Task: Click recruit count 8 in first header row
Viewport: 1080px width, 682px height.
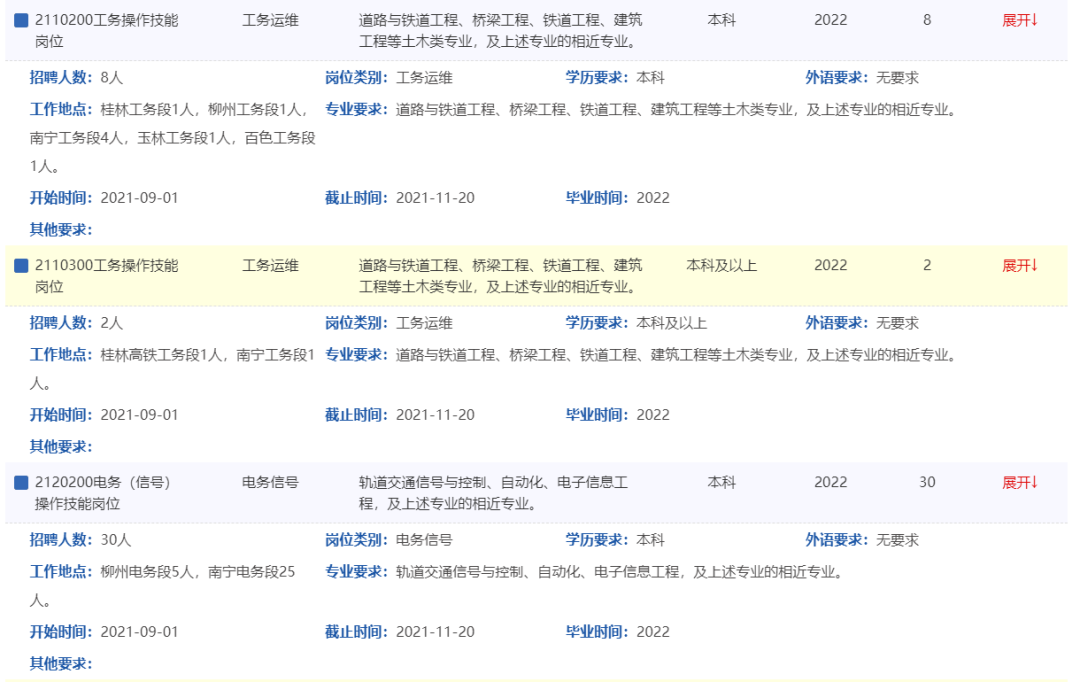Action: (927, 20)
